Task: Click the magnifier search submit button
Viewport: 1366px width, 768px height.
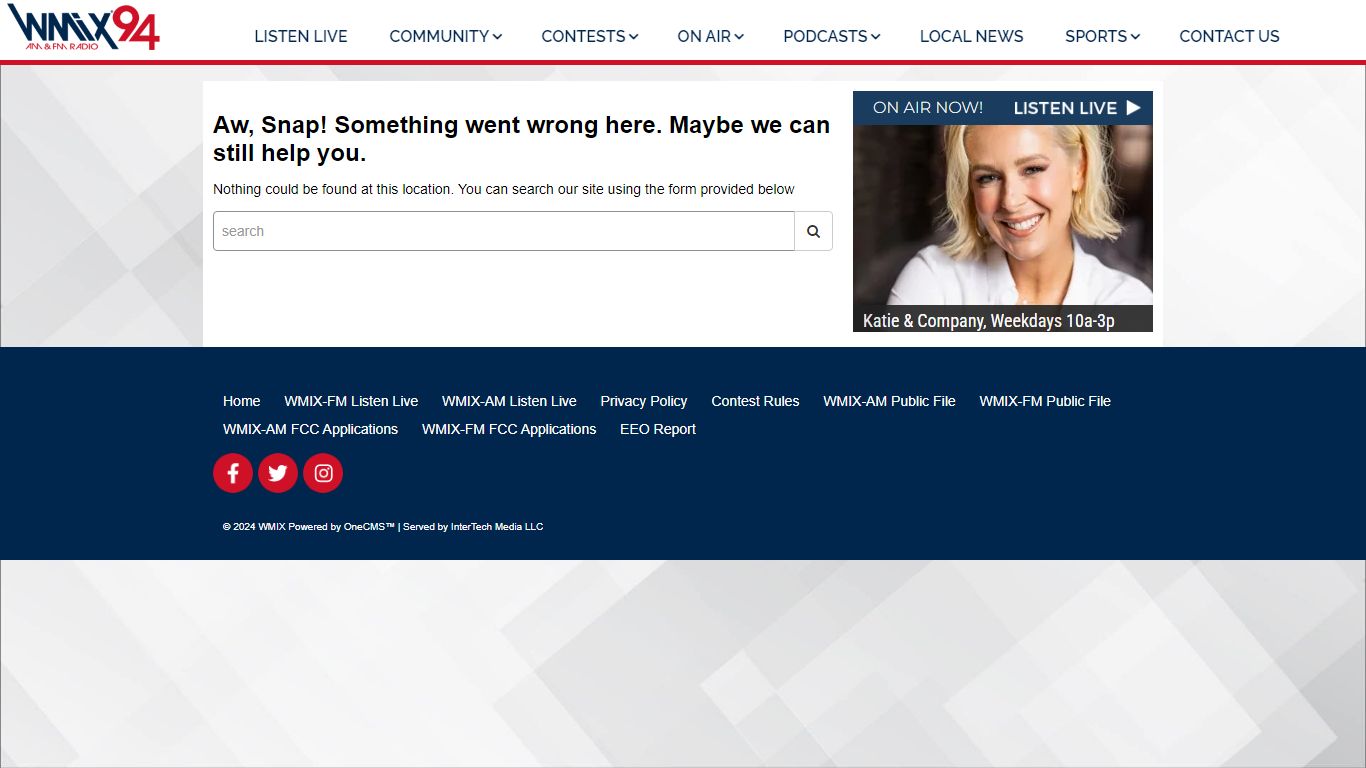Action: [814, 231]
